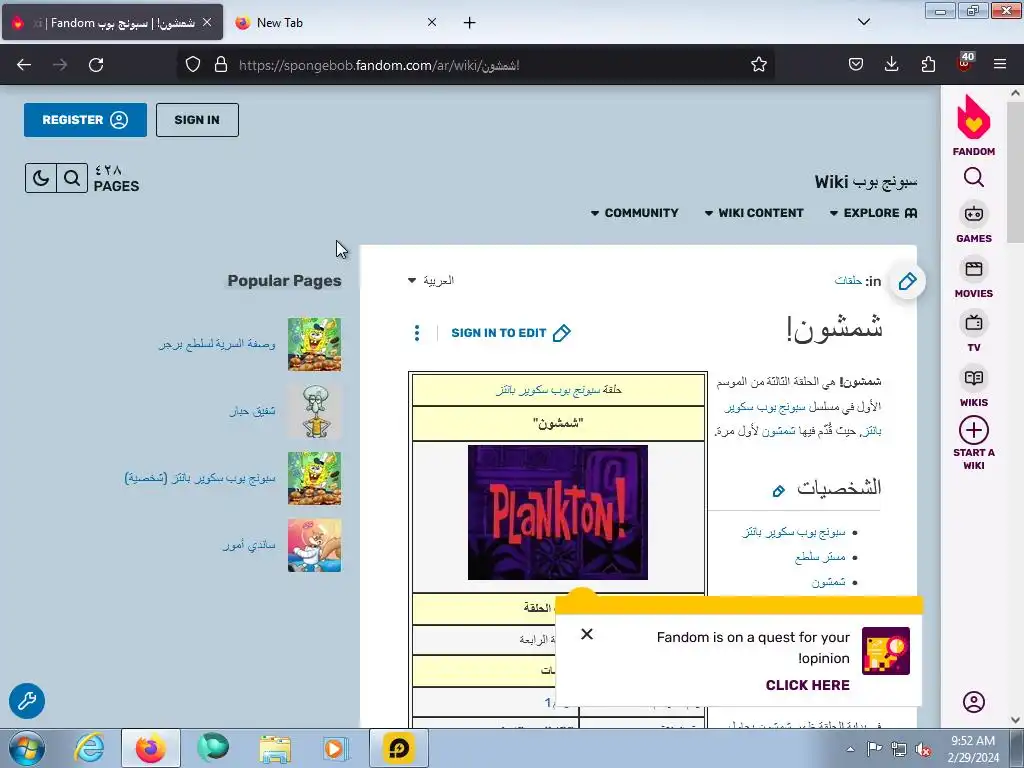Image resolution: width=1024 pixels, height=768 pixels.
Task: Open the user profile icon in the sidebar
Action: (x=973, y=701)
